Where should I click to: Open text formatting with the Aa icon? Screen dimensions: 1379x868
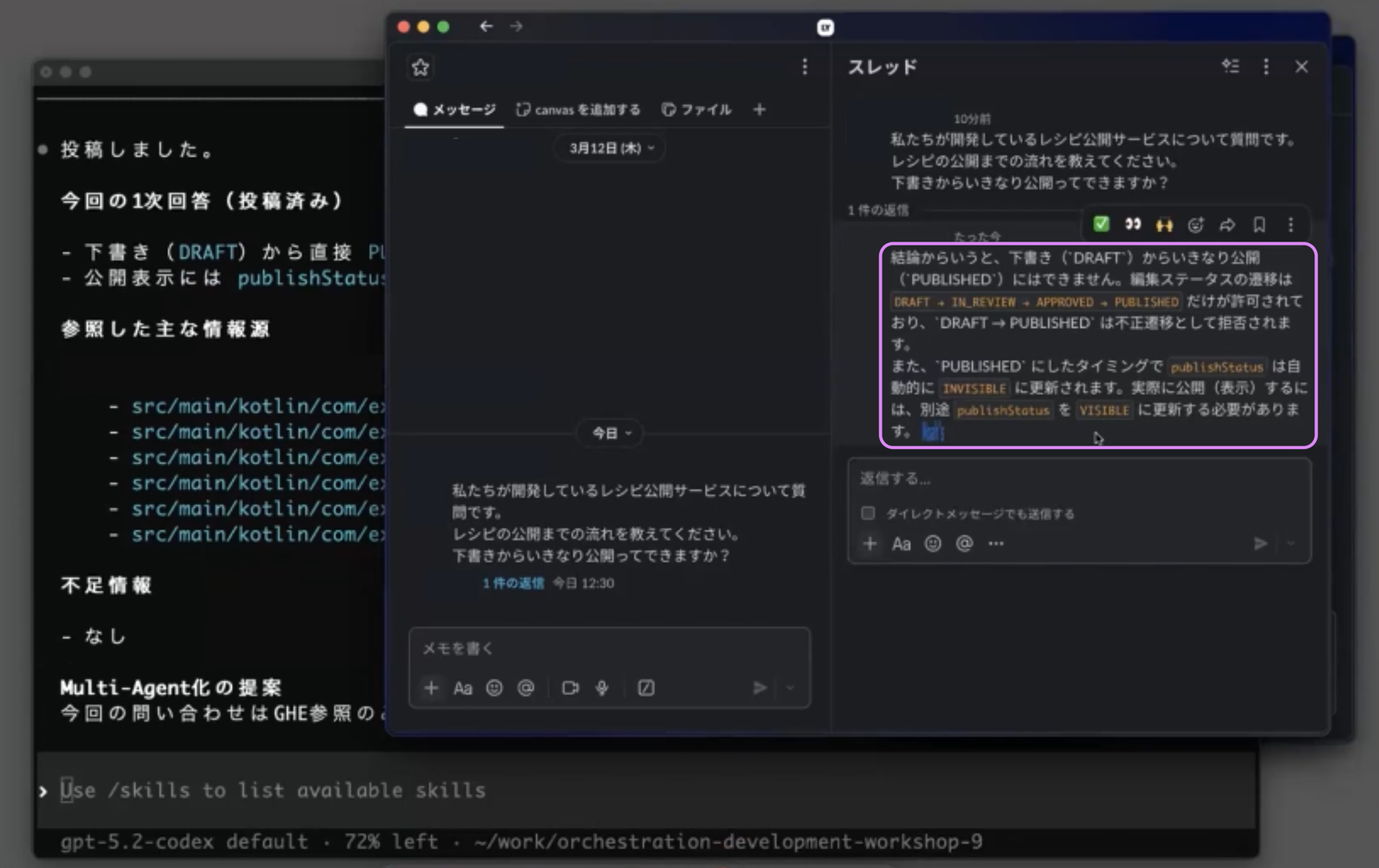tap(902, 544)
